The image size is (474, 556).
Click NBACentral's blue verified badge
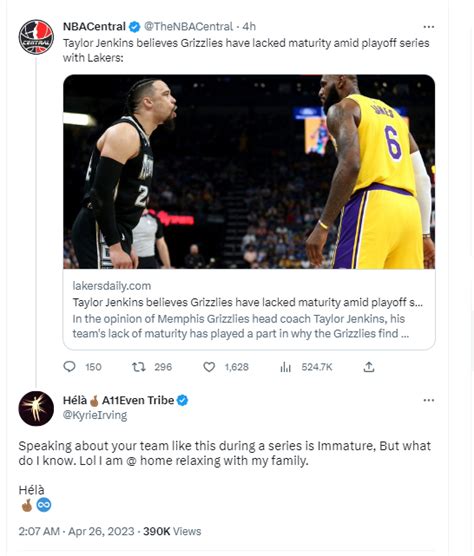[135, 27]
